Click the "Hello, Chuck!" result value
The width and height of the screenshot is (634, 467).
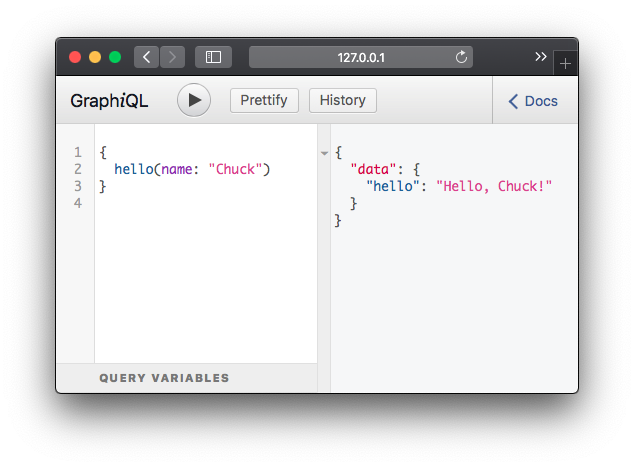pos(494,186)
